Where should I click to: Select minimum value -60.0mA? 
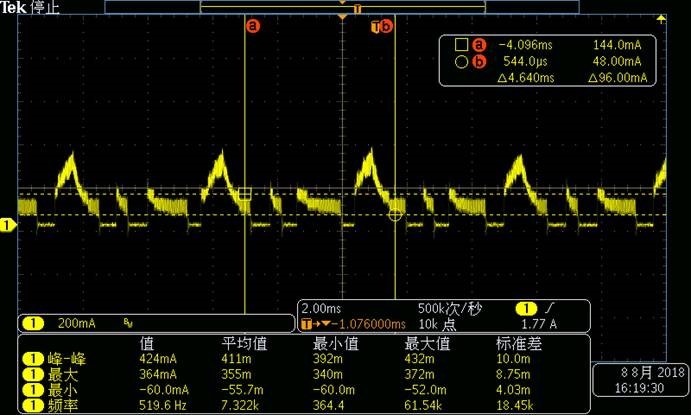coord(164,390)
